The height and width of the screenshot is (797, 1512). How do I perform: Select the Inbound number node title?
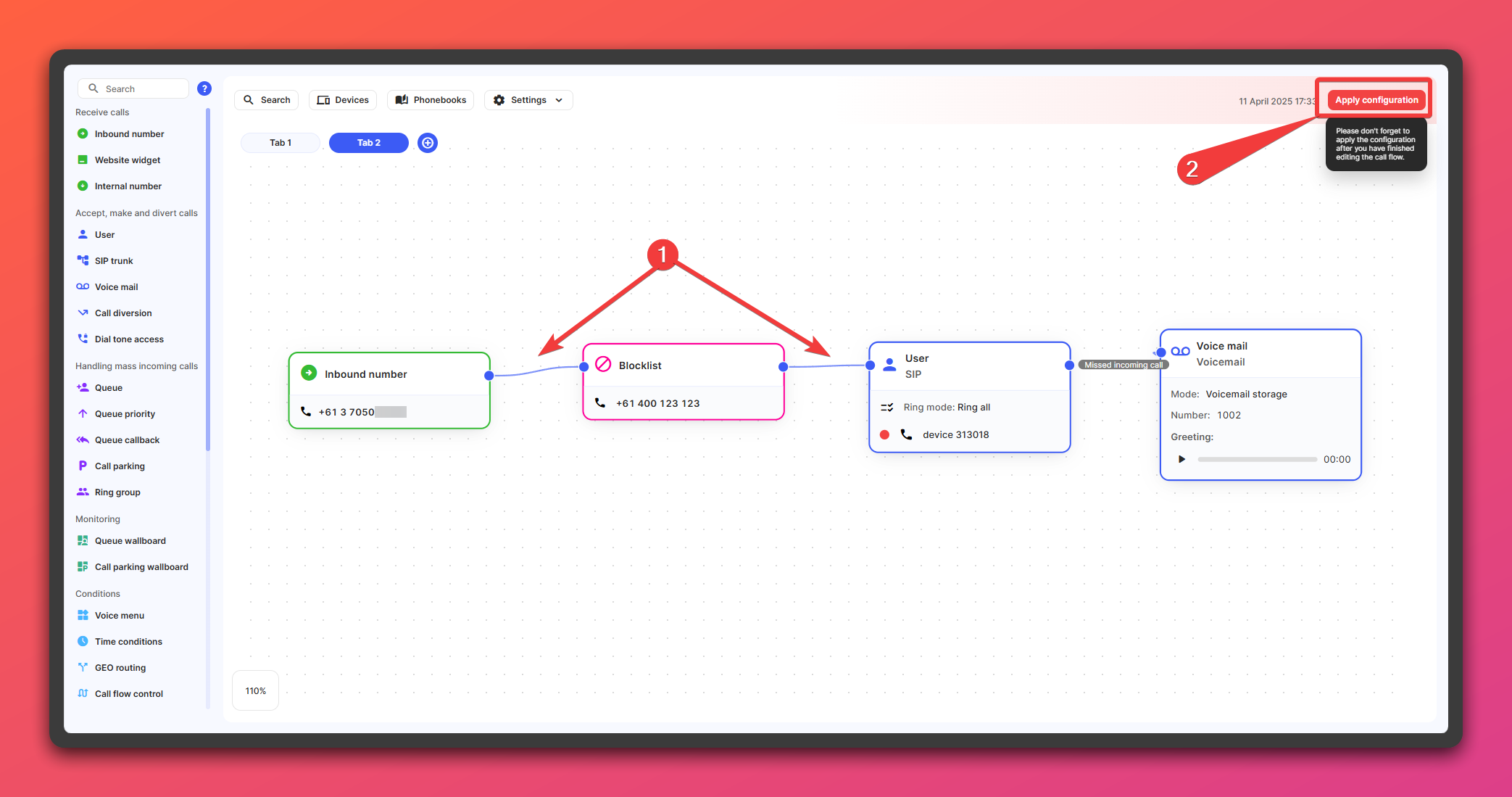point(365,374)
